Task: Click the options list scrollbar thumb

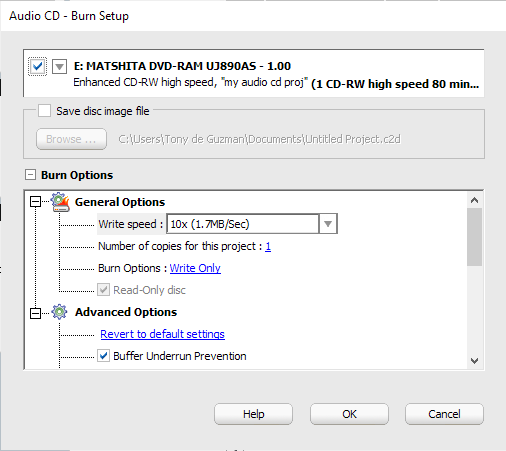Action: point(474,237)
